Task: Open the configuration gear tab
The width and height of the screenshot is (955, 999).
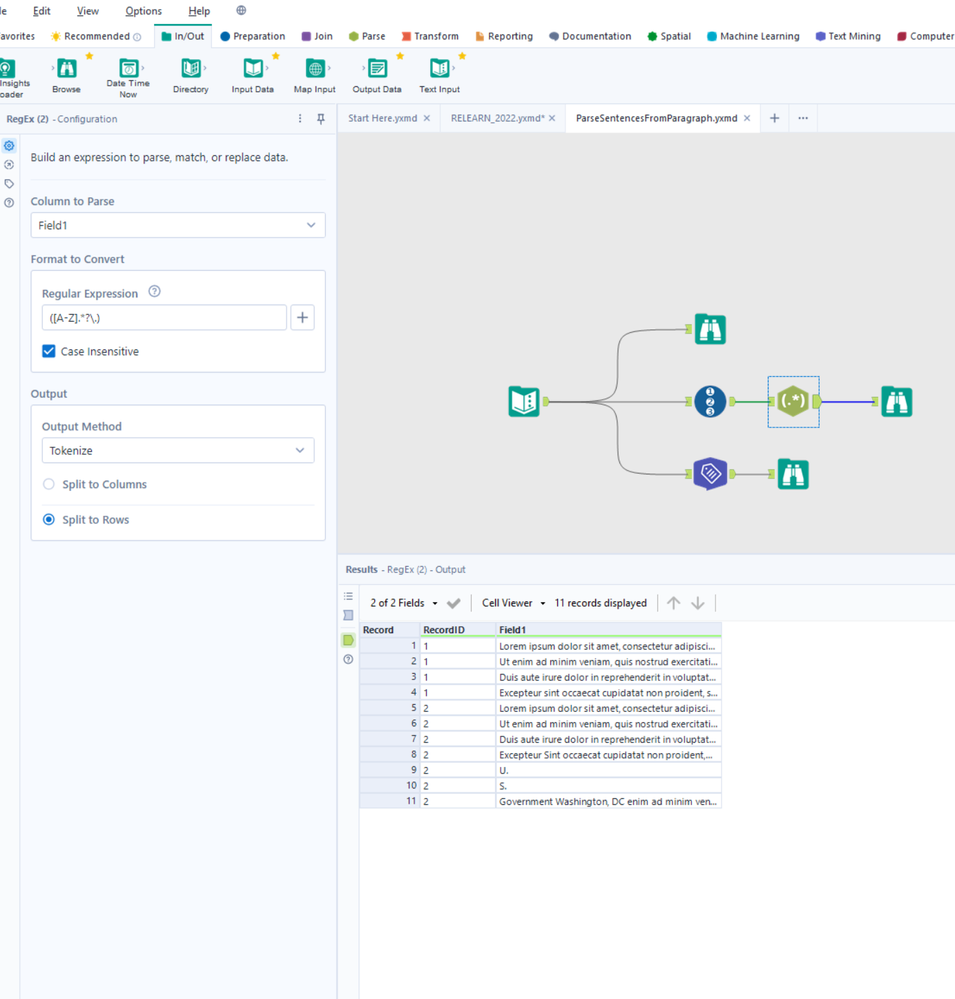Action: click(x=9, y=146)
